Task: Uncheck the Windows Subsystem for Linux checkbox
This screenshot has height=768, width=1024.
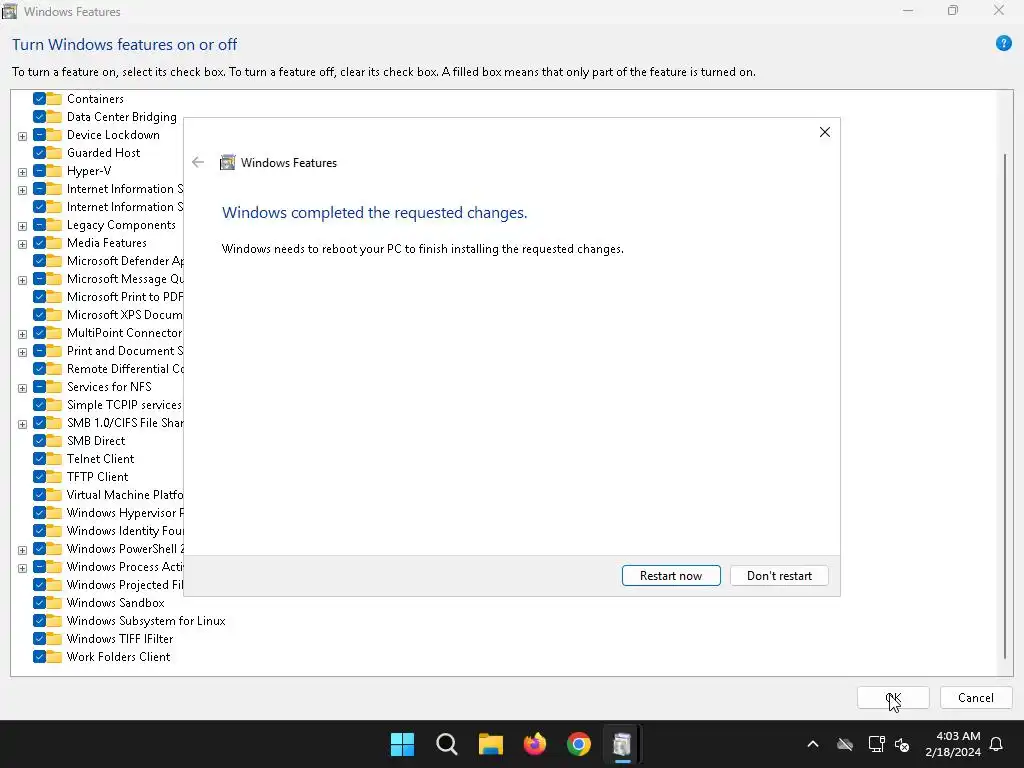Action: click(x=39, y=620)
